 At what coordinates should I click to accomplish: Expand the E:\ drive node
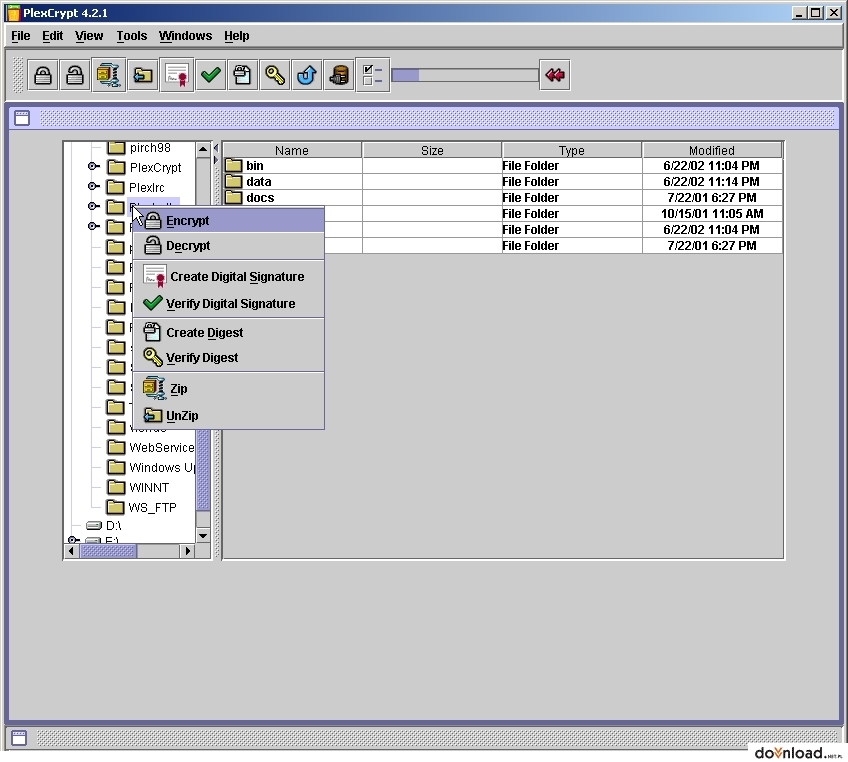coord(73,540)
